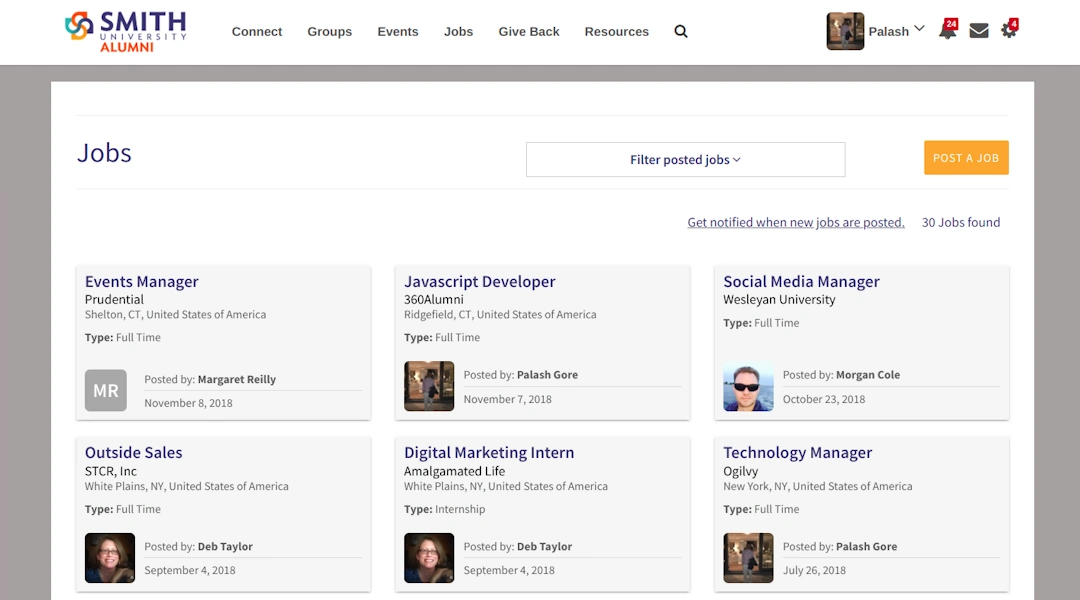Open the messages envelope icon
The width and height of the screenshot is (1080, 600).
click(979, 30)
